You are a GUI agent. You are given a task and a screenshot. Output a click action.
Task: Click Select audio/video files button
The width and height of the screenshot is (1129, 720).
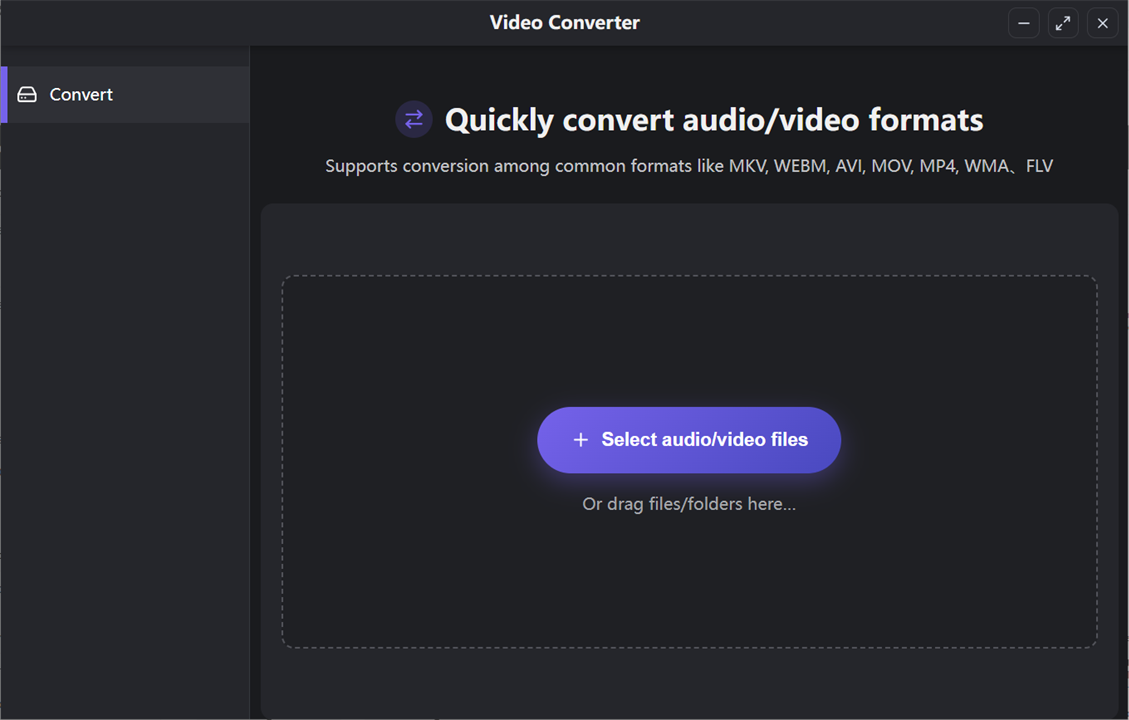click(x=689, y=440)
